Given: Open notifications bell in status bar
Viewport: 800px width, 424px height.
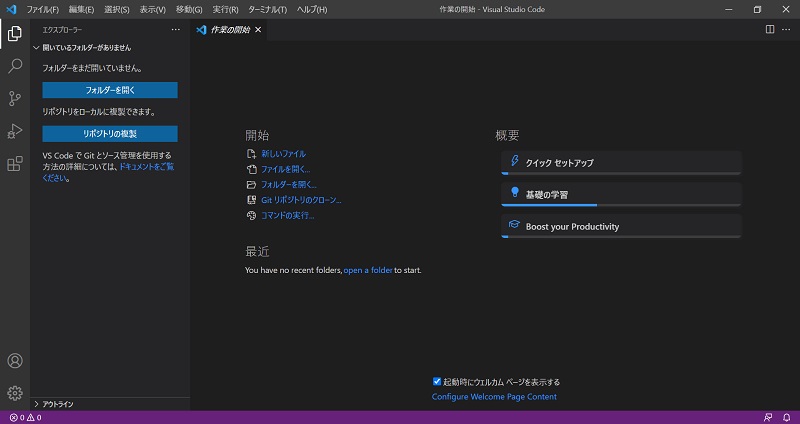Looking at the screenshot, I should [786, 417].
